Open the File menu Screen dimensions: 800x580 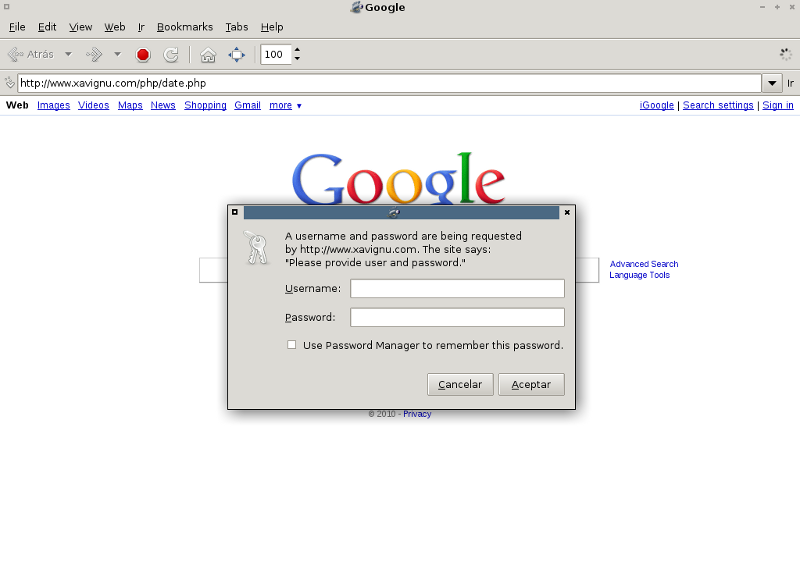coord(17,27)
